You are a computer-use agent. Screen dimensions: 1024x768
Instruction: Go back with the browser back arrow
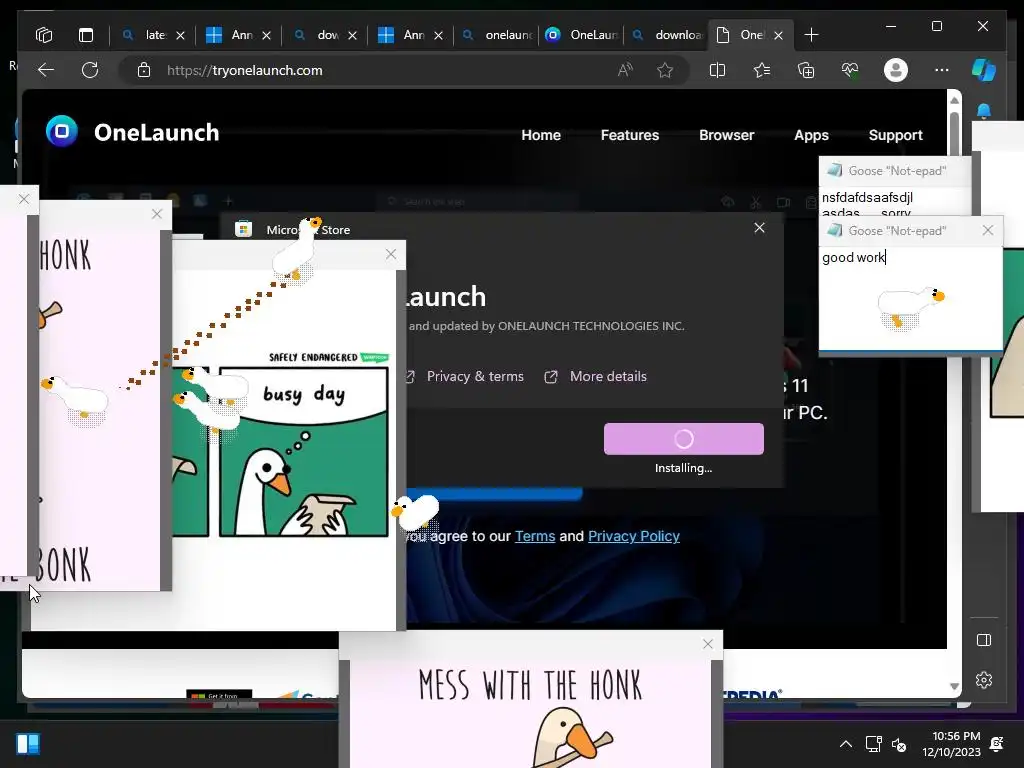[x=46, y=70]
